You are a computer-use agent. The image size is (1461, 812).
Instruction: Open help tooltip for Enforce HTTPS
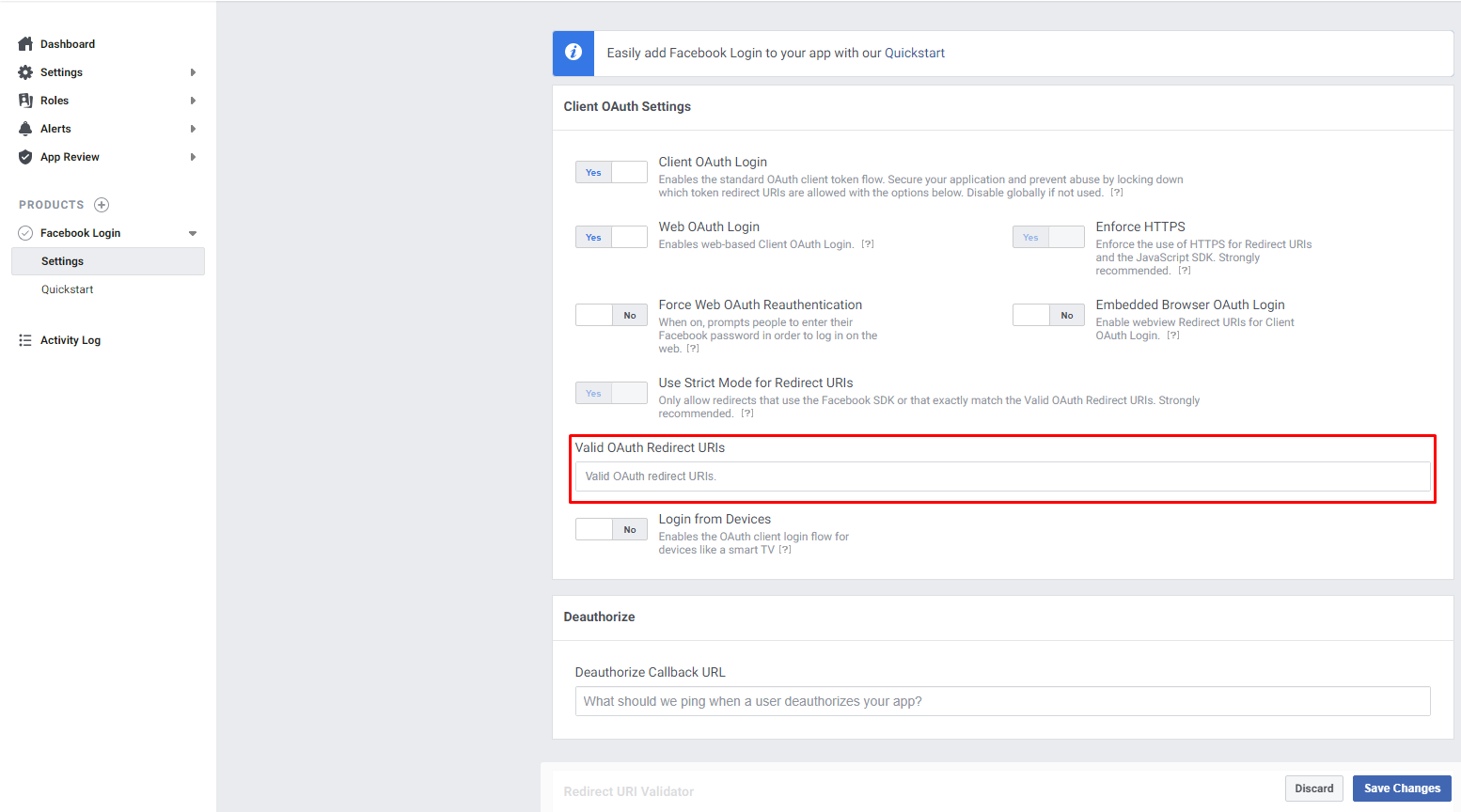click(x=1185, y=271)
